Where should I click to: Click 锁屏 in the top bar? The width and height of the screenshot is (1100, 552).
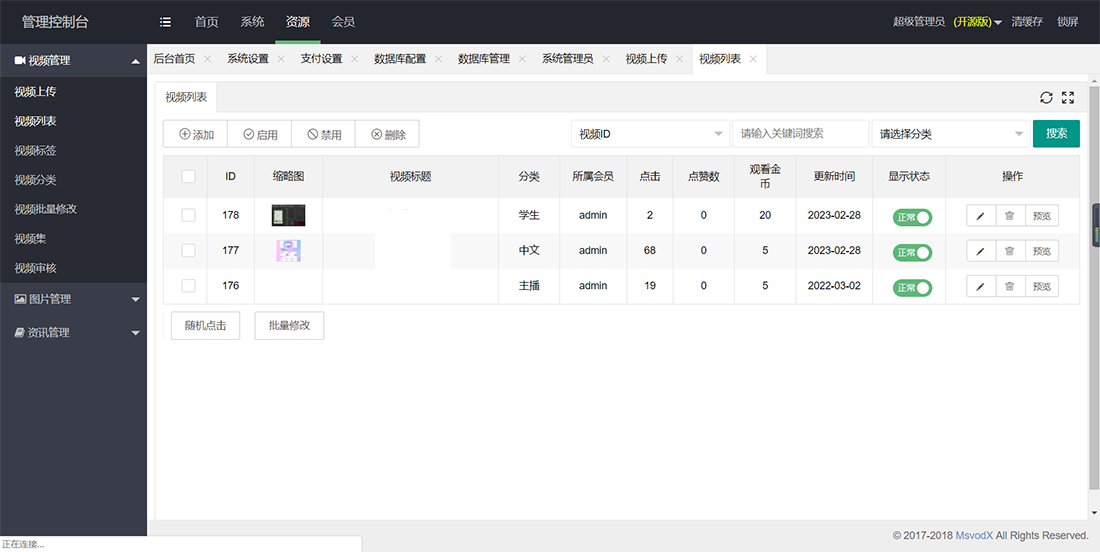tap(1067, 22)
